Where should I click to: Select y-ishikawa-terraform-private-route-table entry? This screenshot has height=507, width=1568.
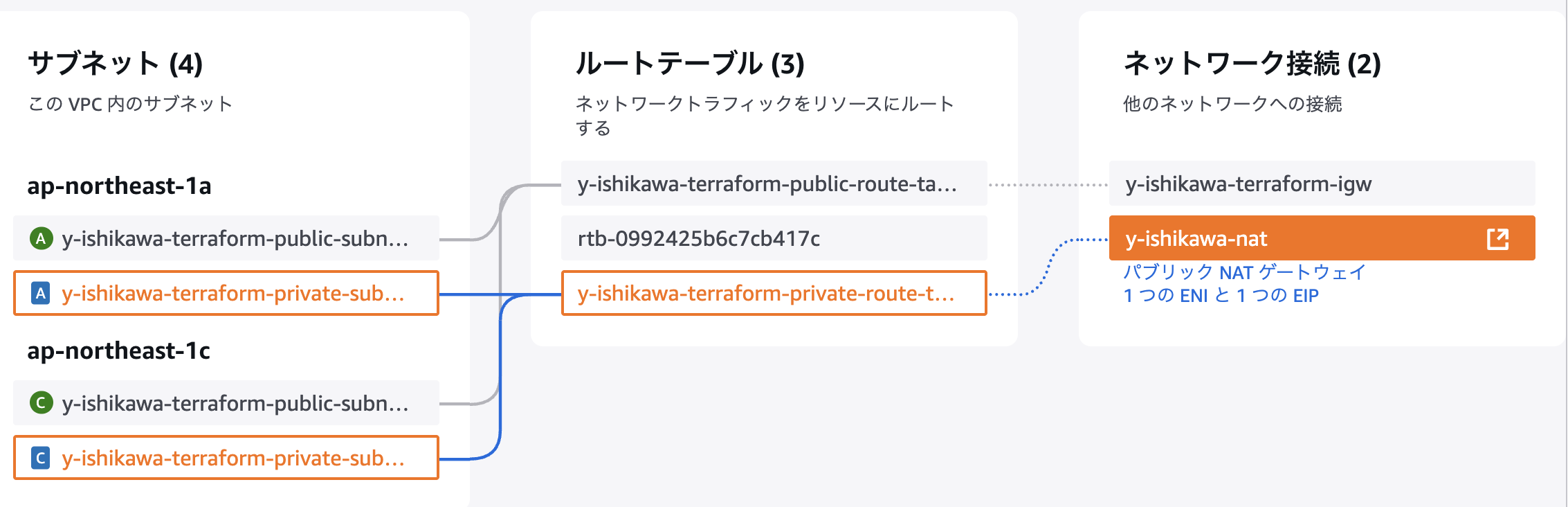coord(774,293)
